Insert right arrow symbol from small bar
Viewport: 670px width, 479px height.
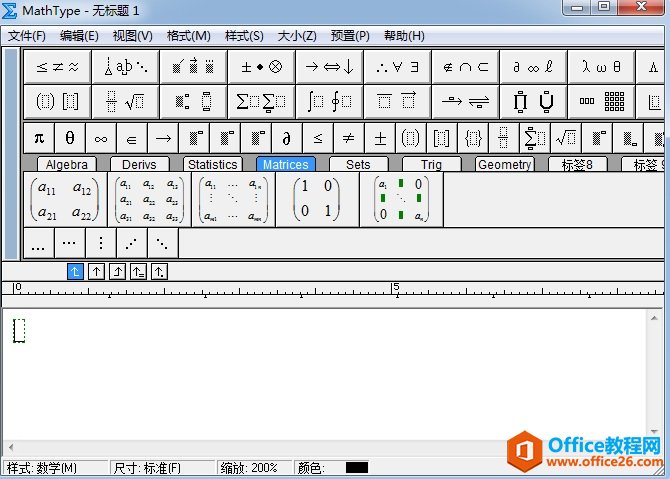163,138
